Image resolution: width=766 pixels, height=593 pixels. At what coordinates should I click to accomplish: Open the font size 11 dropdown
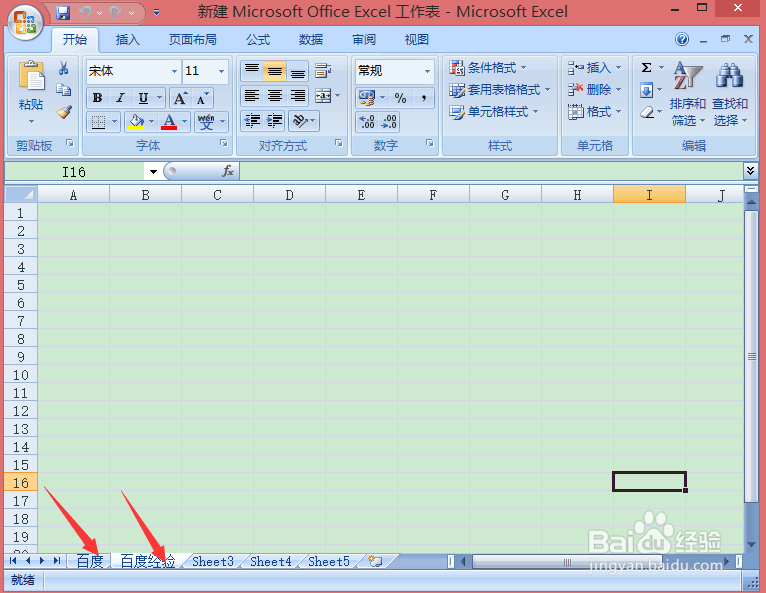[x=221, y=71]
